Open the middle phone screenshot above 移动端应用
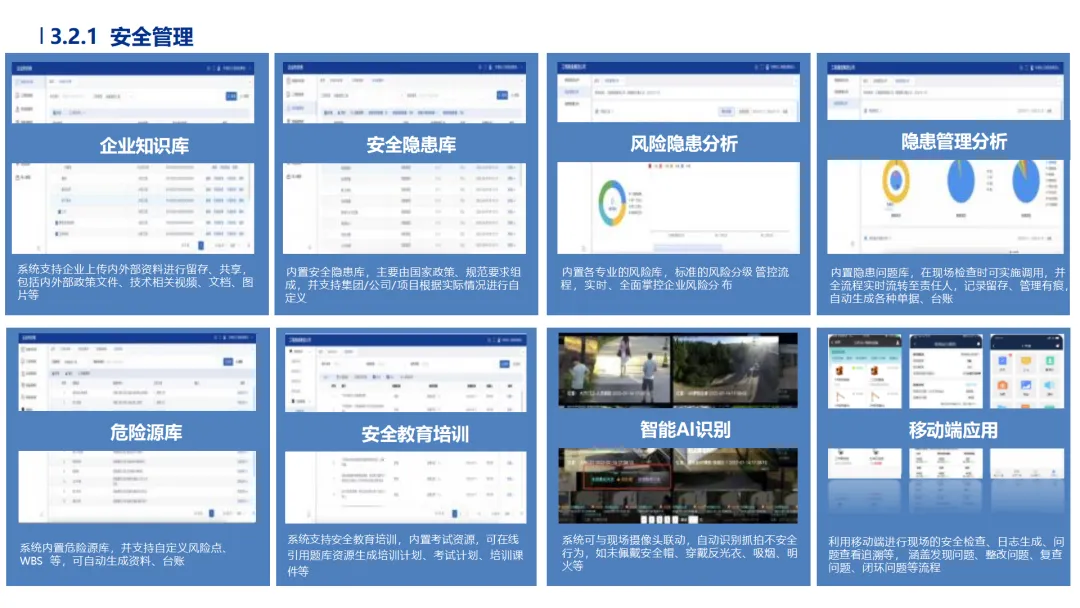The width and height of the screenshot is (1080, 608). (x=946, y=371)
